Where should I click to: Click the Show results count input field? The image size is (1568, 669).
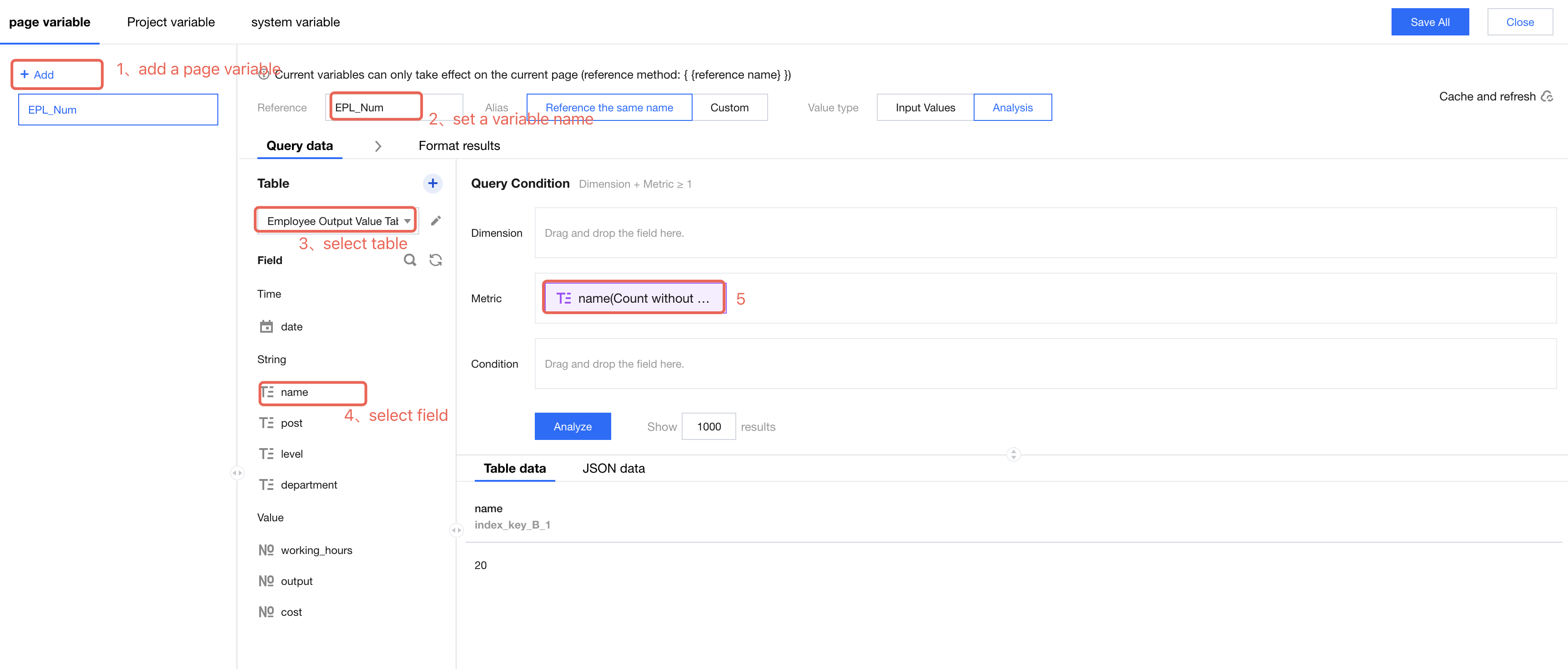709,426
